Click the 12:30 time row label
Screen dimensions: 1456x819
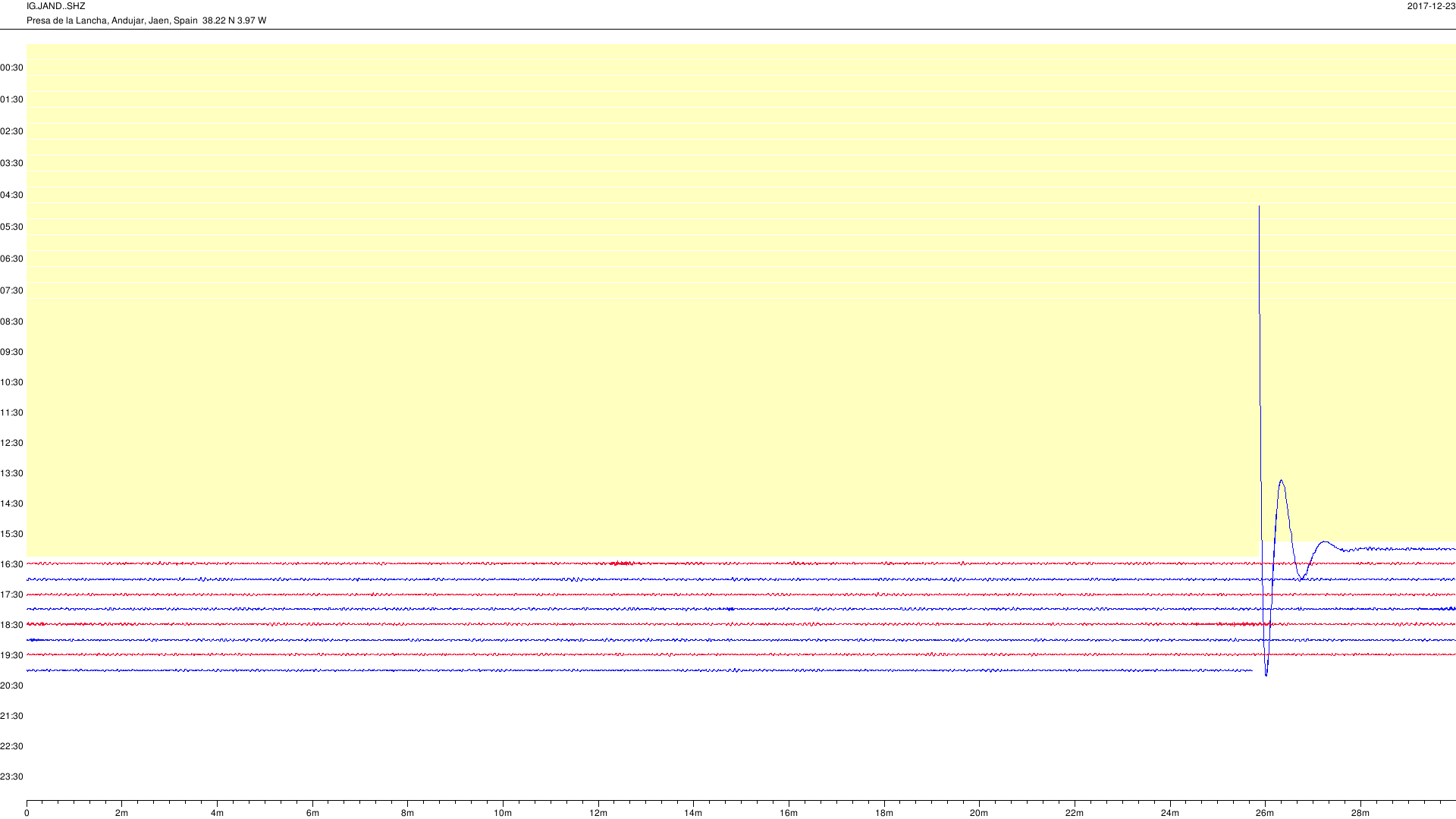[11, 443]
